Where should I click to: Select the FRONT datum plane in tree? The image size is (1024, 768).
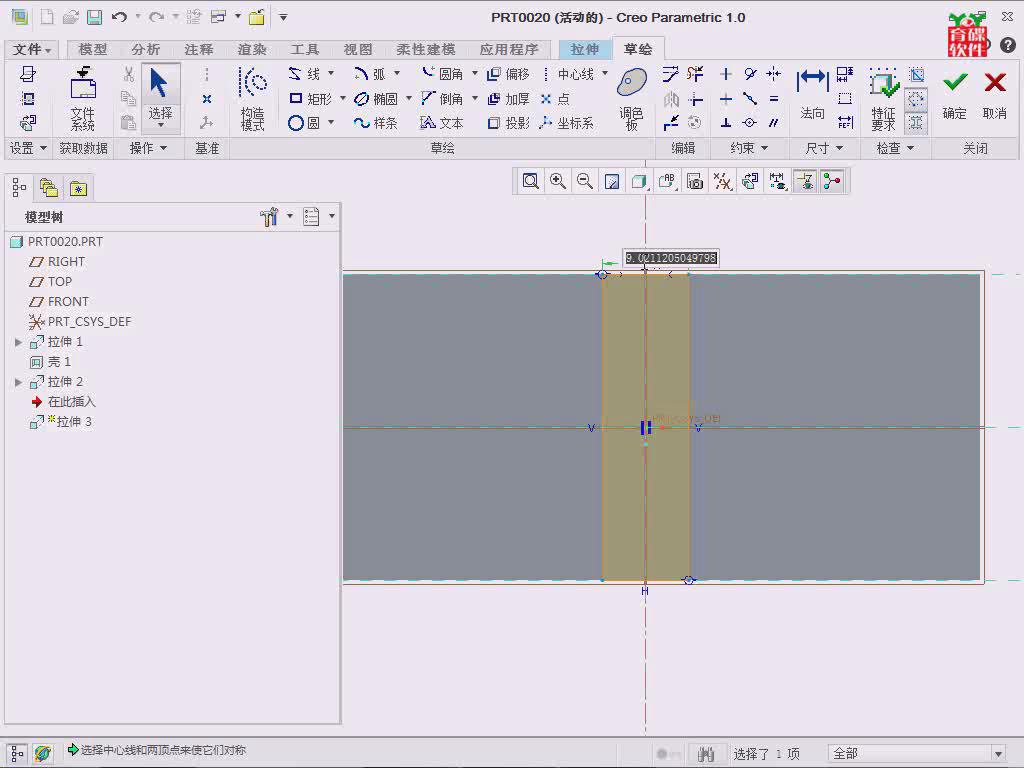(59, 302)
